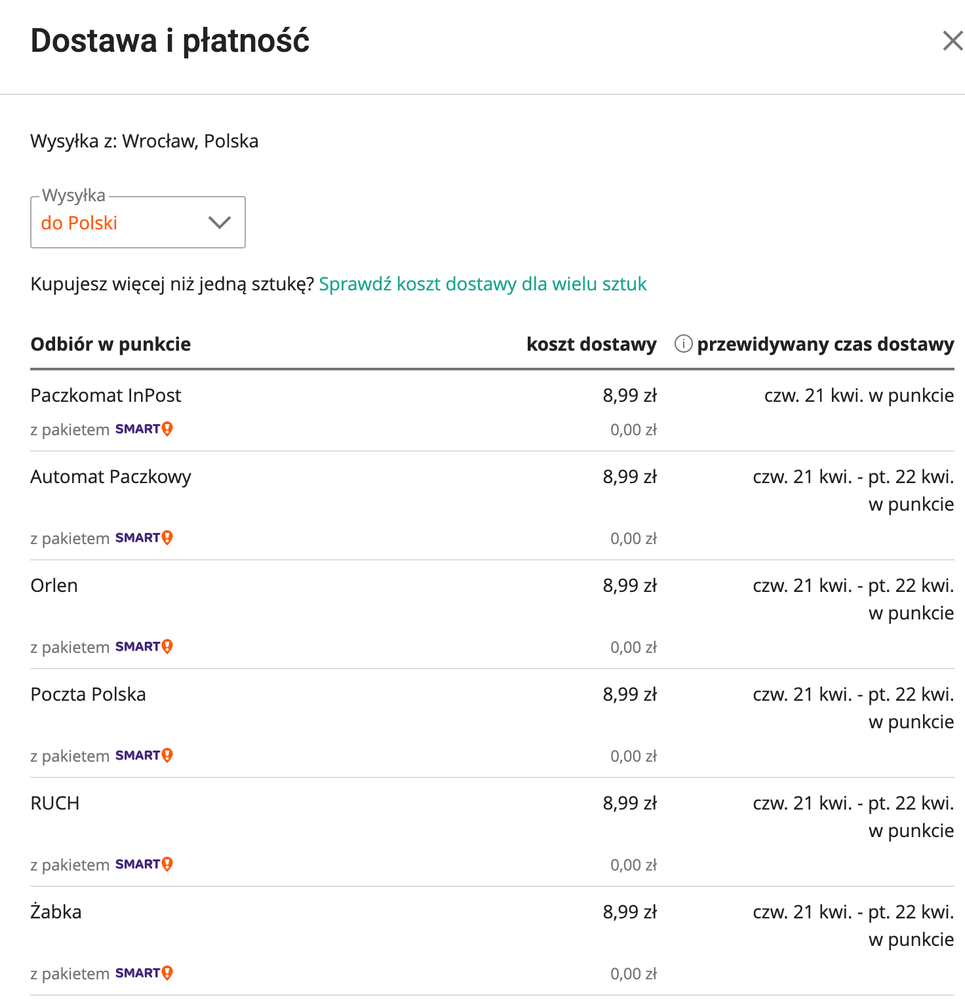Open the Wysyłka destination dropdown
This screenshot has width=965, height=999.
(138, 223)
